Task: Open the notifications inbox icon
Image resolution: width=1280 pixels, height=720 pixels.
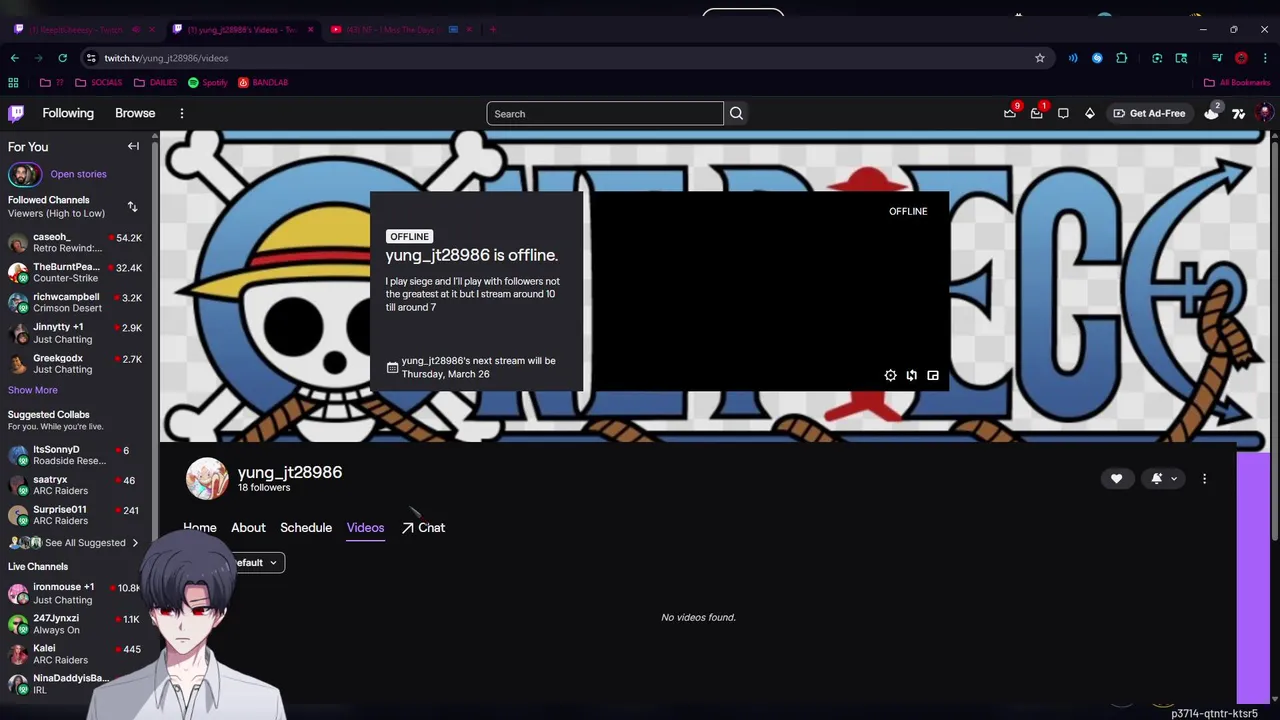Action: (x=1036, y=113)
